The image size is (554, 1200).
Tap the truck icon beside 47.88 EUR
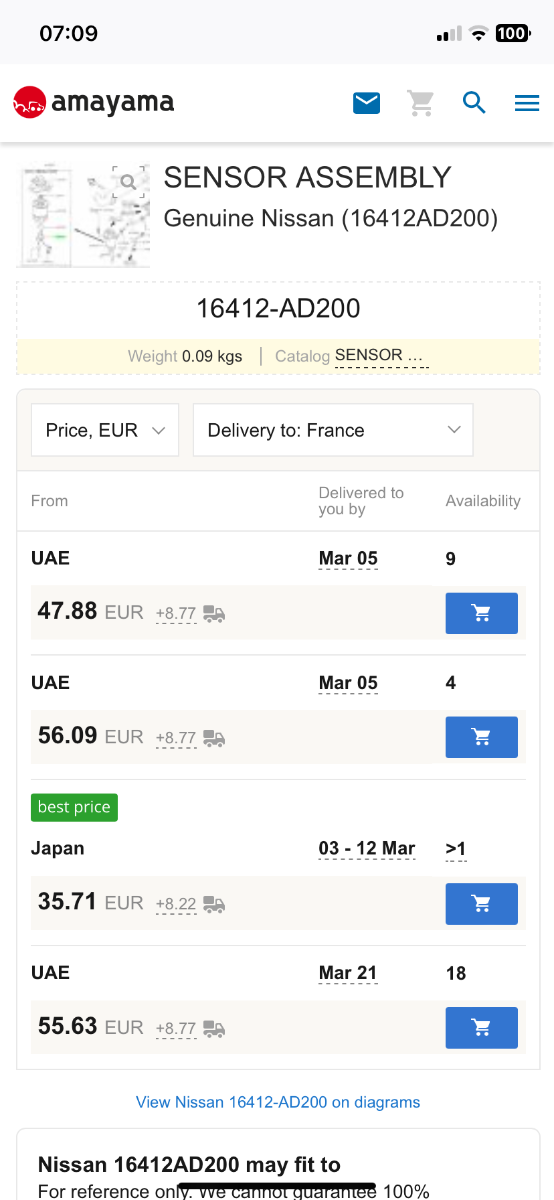point(214,614)
